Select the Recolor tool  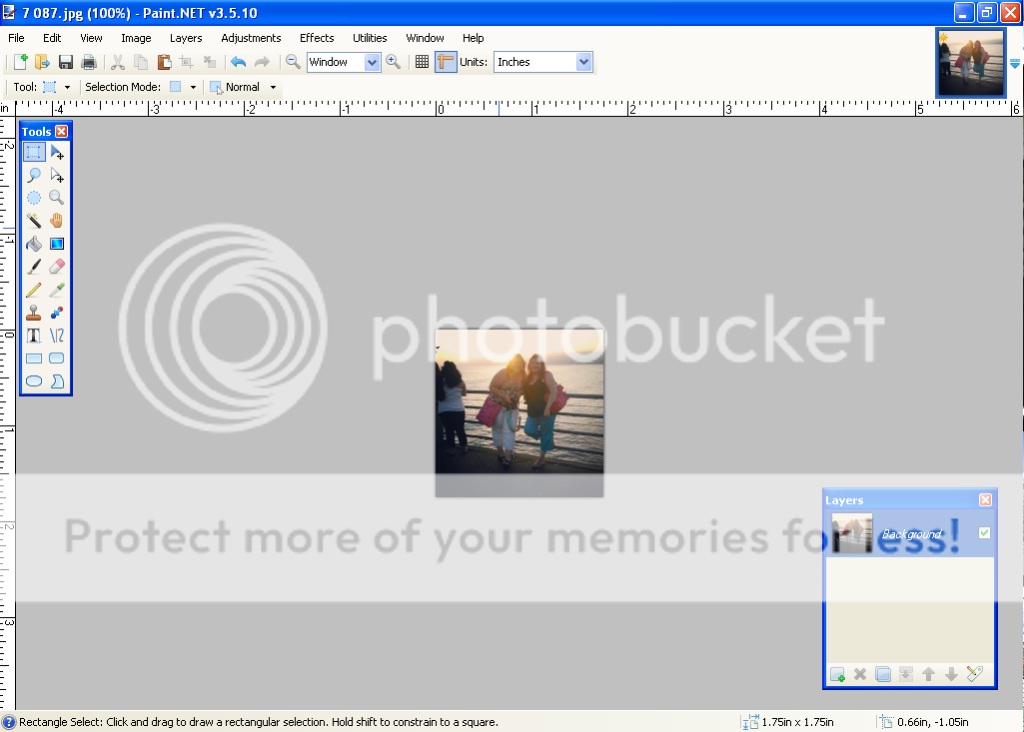(x=57, y=313)
